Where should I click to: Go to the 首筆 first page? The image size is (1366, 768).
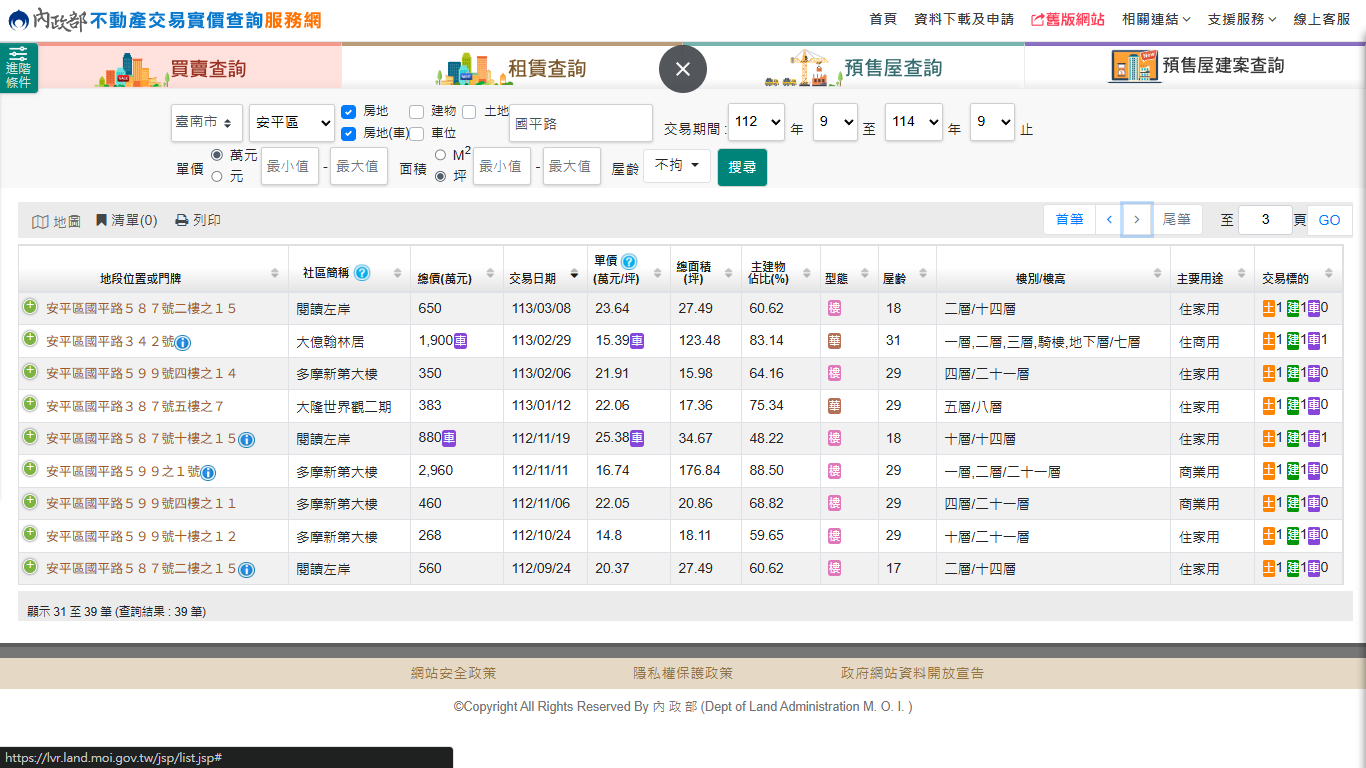[1069, 220]
